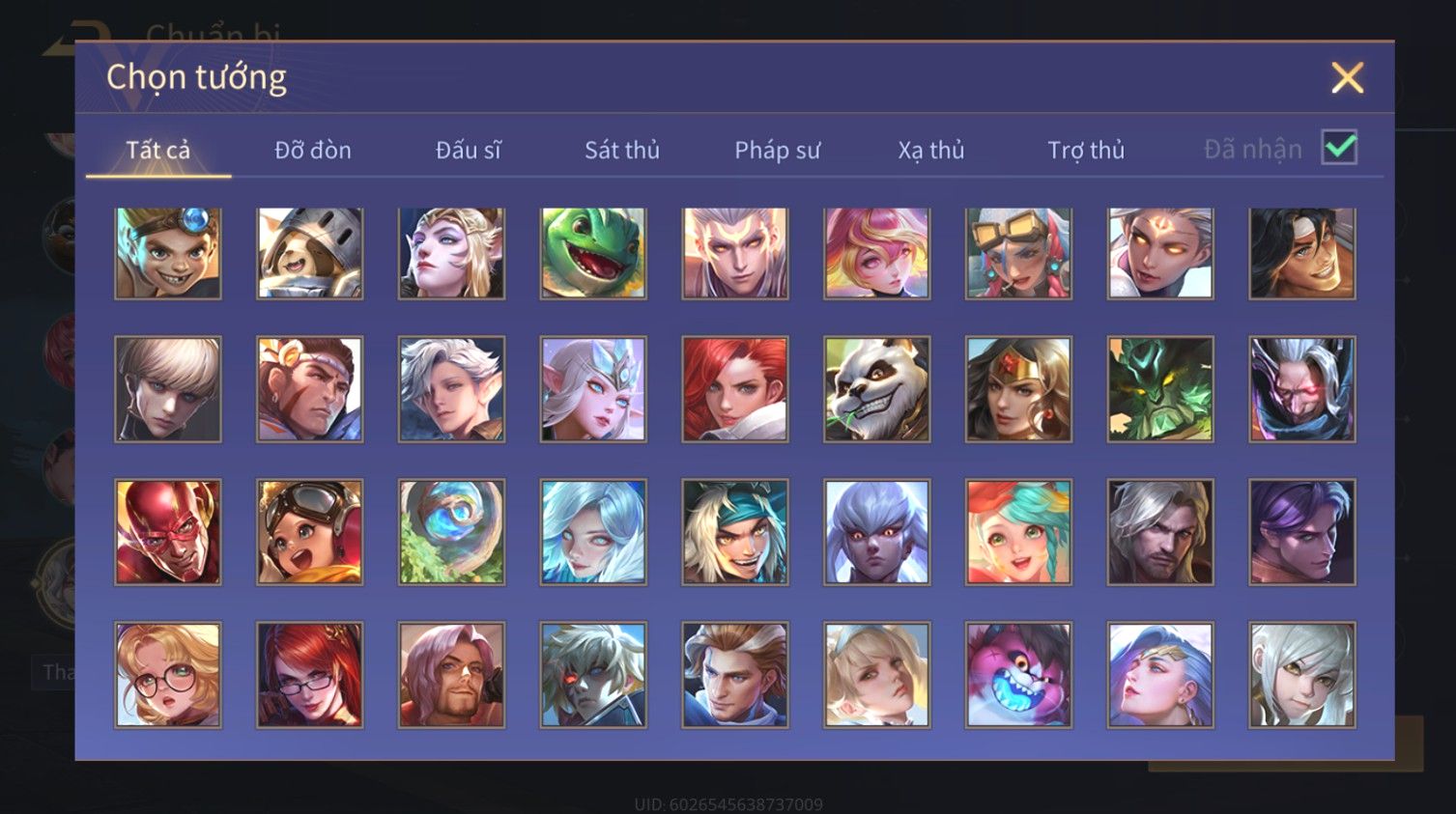This screenshot has width=1456, height=814.
Task: Select the Wonder Woman hero with tiara
Action: coord(1018,389)
